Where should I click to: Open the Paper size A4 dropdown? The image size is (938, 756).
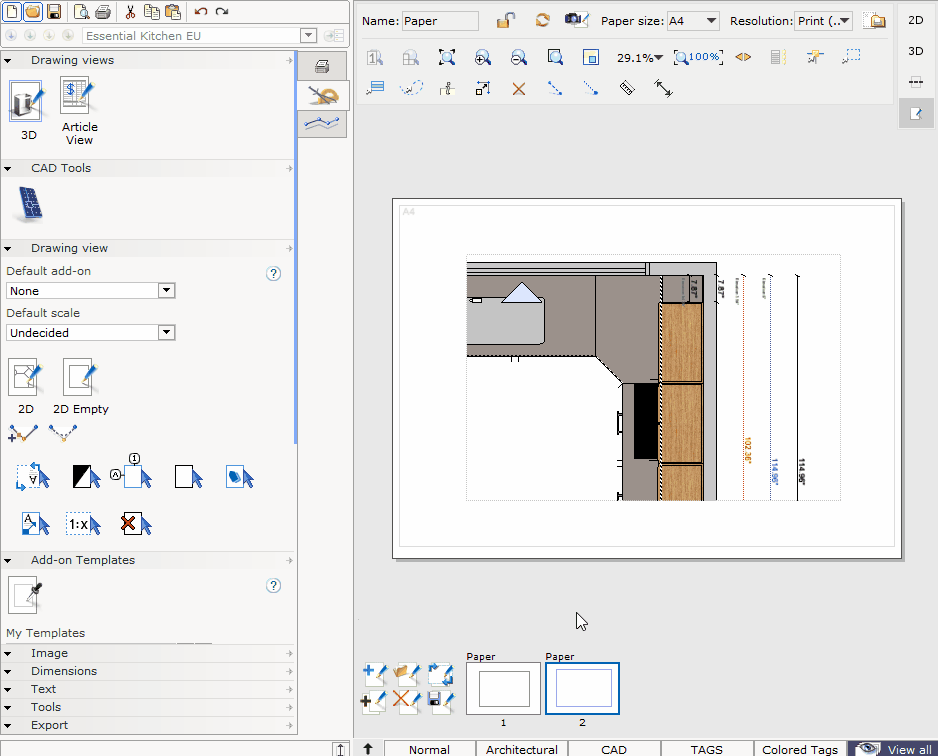(x=711, y=21)
